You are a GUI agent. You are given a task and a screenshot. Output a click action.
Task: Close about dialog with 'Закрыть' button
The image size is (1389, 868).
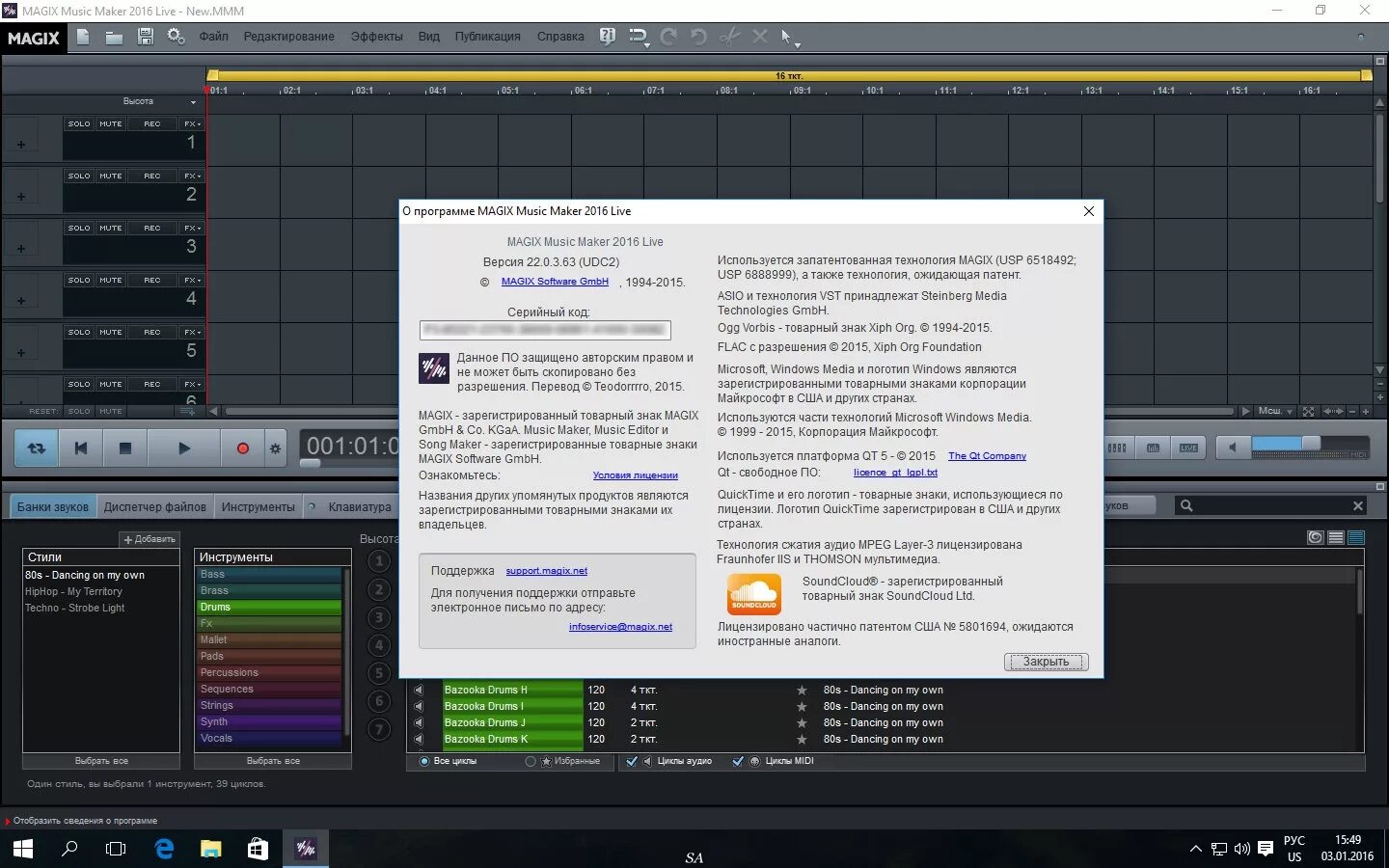coord(1046,662)
